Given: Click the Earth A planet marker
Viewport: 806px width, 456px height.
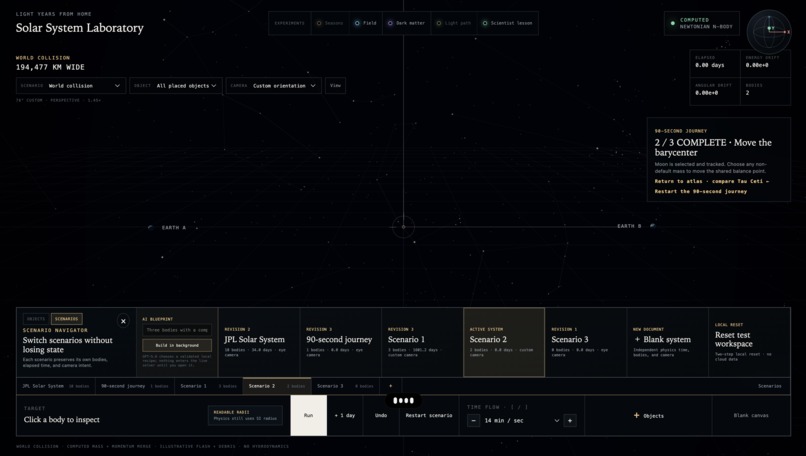Looking at the screenshot, I should pos(150,227).
